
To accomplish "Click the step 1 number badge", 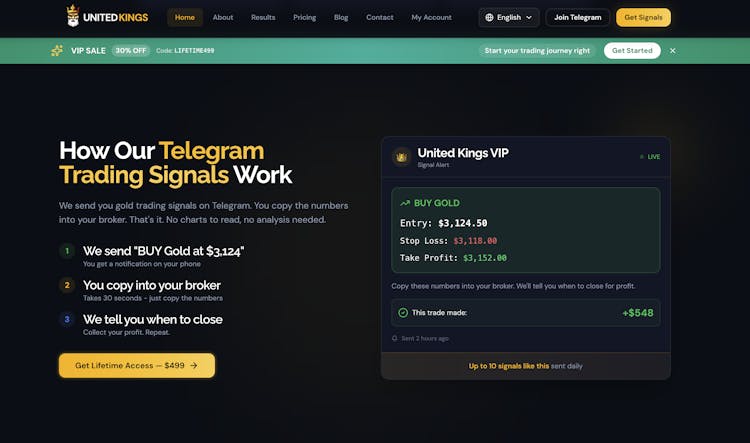I will (x=67, y=252).
